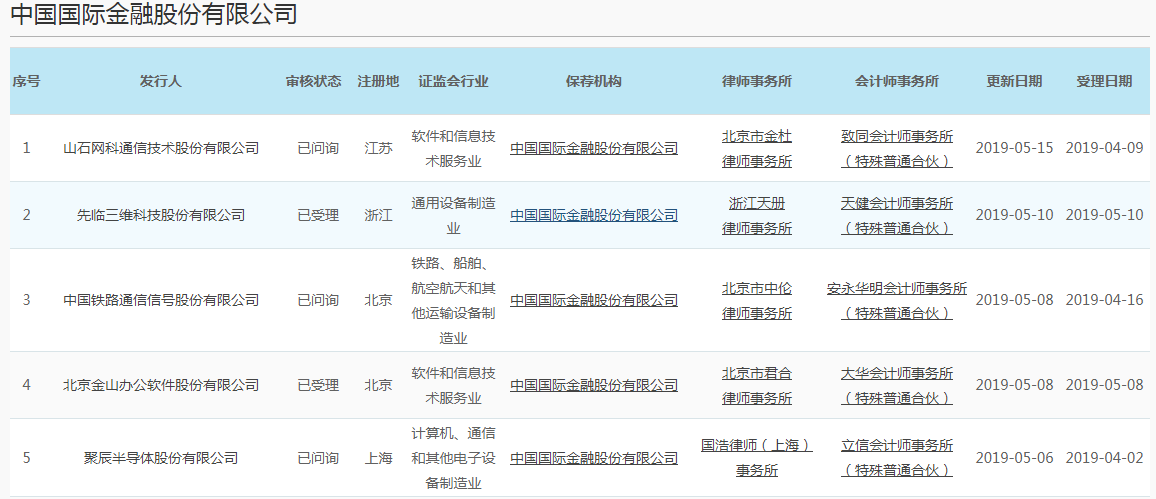Open 立信会计师事务所 link
Image resolution: width=1156 pixels, height=499 pixels.
click(x=896, y=458)
